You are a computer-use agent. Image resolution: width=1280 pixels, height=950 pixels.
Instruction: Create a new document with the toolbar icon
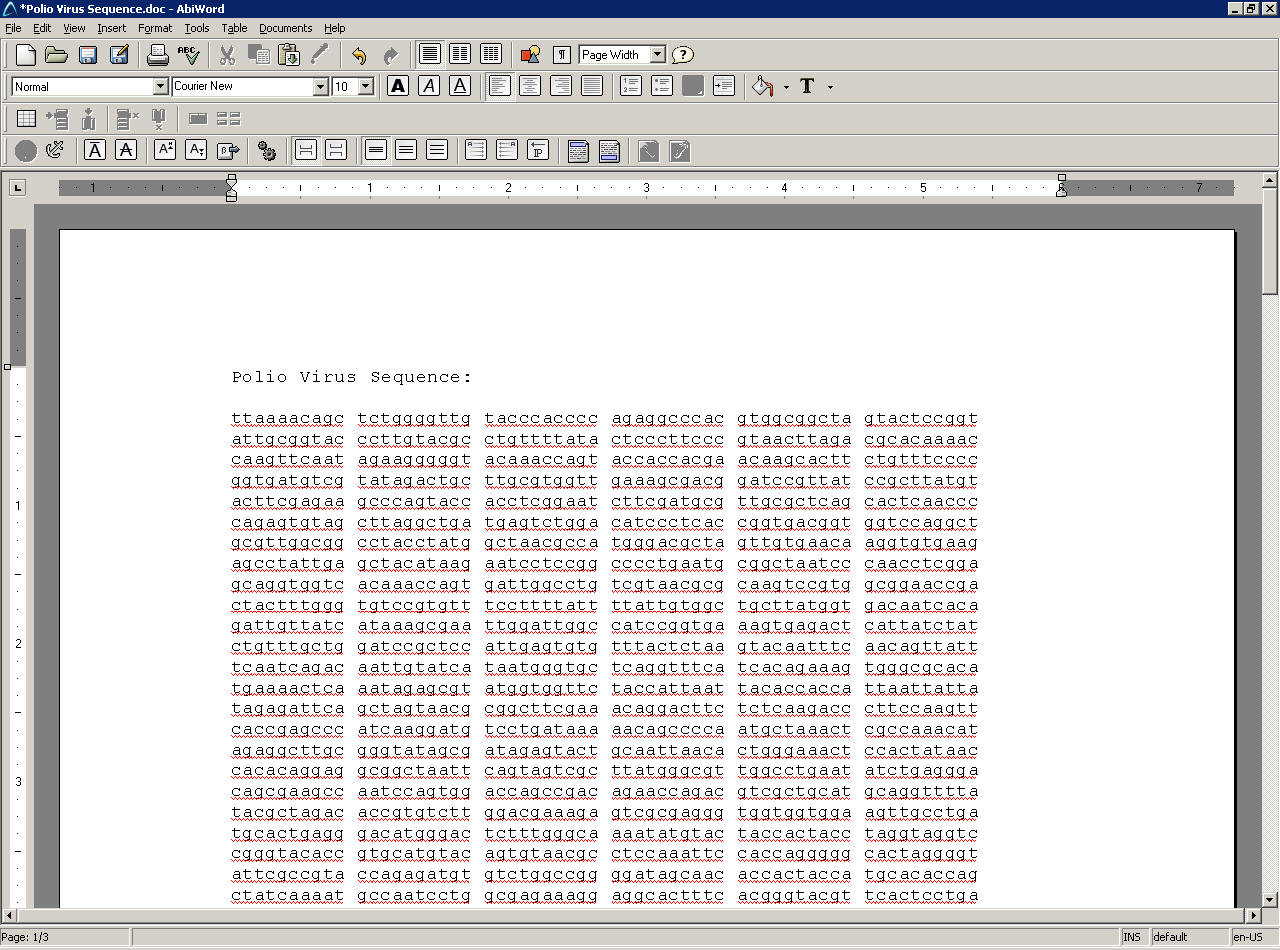[26, 55]
